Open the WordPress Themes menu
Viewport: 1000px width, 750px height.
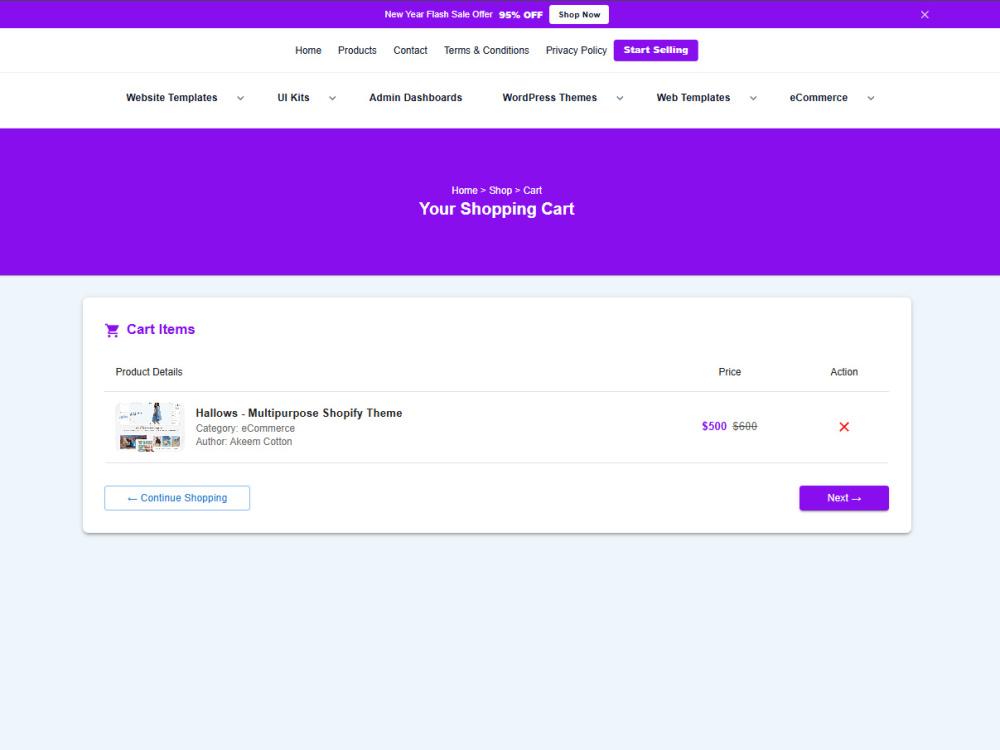point(550,98)
